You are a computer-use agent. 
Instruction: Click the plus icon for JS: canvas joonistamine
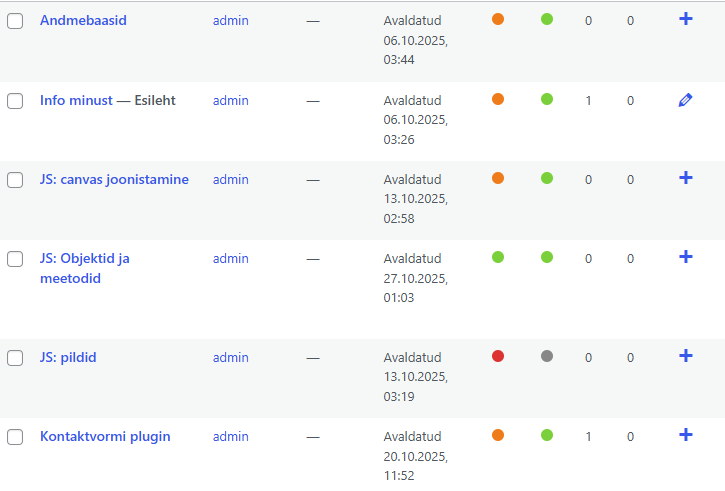(685, 178)
